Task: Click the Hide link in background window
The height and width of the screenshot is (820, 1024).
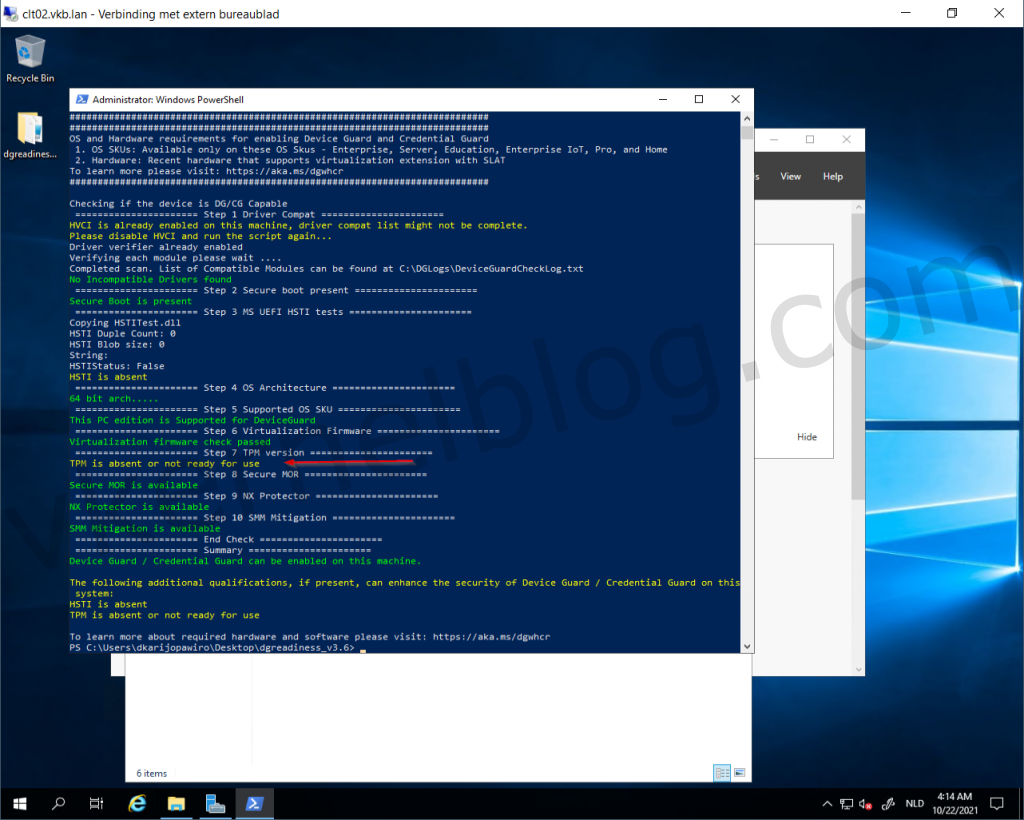Action: point(806,437)
